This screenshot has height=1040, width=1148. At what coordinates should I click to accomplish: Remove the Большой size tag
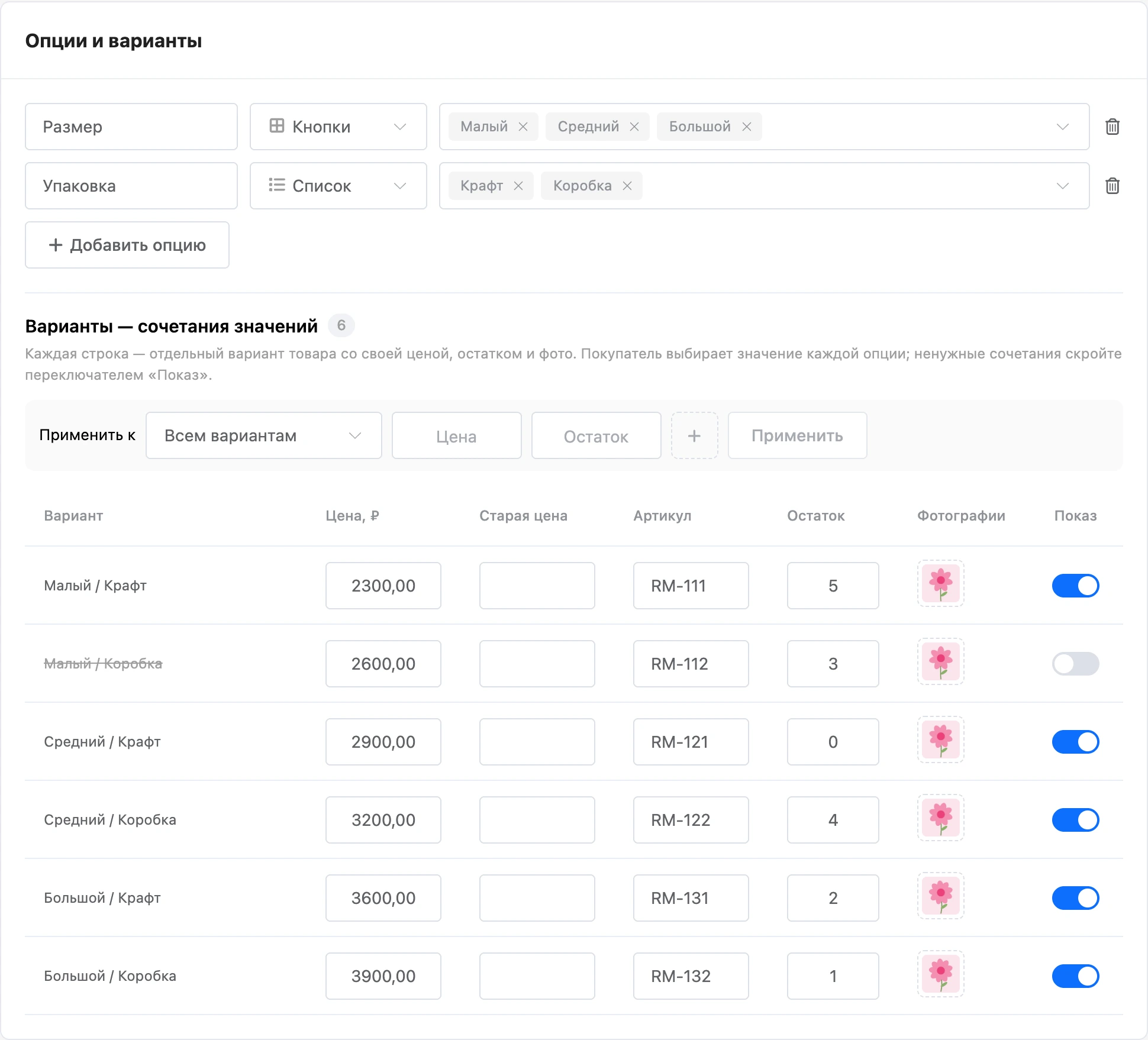(x=747, y=127)
